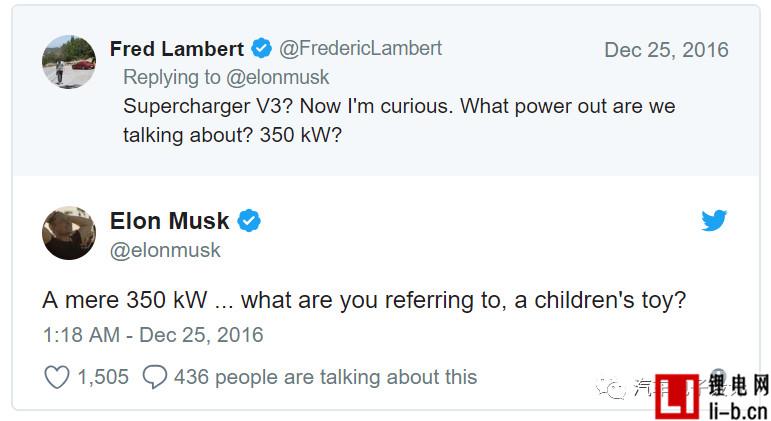Click Fred Lambert's verified badge
The image size is (771, 421).
click(x=261, y=48)
